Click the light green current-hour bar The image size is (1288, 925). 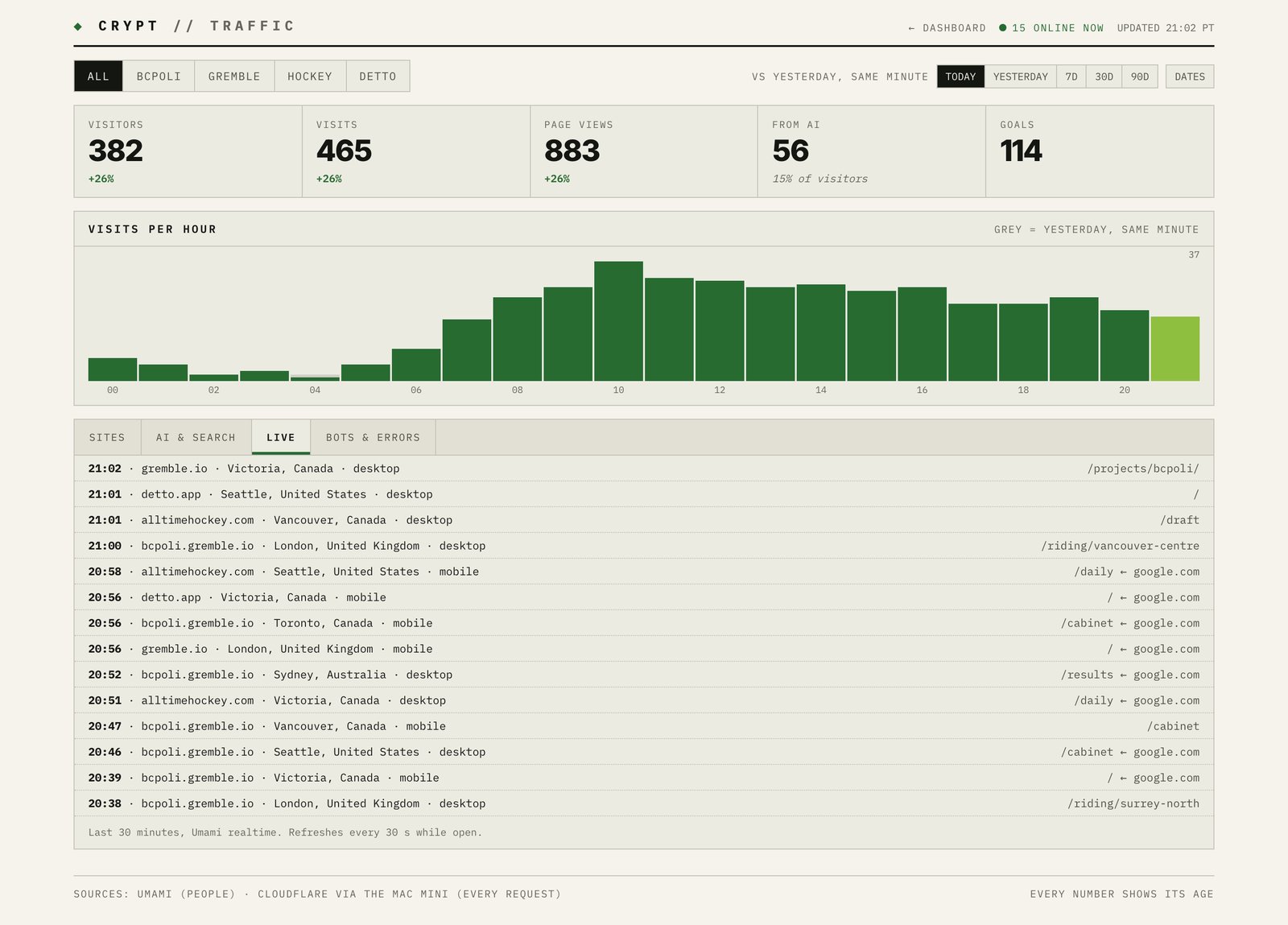1175,349
